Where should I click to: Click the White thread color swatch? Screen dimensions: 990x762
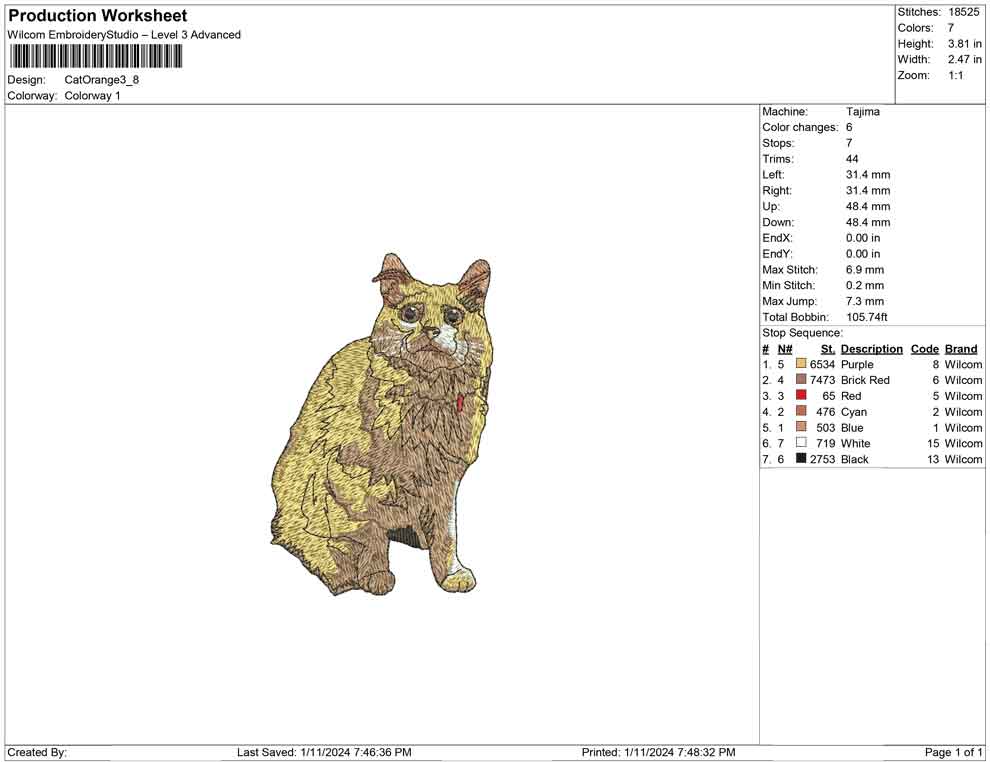click(x=801, y=443)
